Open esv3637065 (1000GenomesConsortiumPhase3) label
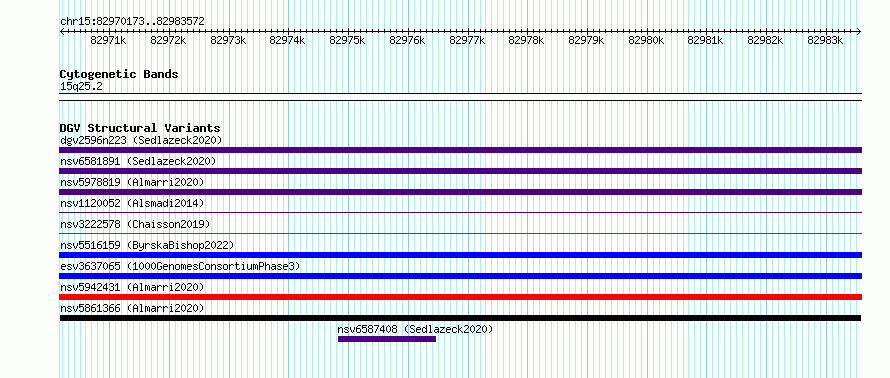The width and height of the screenshot is (890, 378). 180,266
